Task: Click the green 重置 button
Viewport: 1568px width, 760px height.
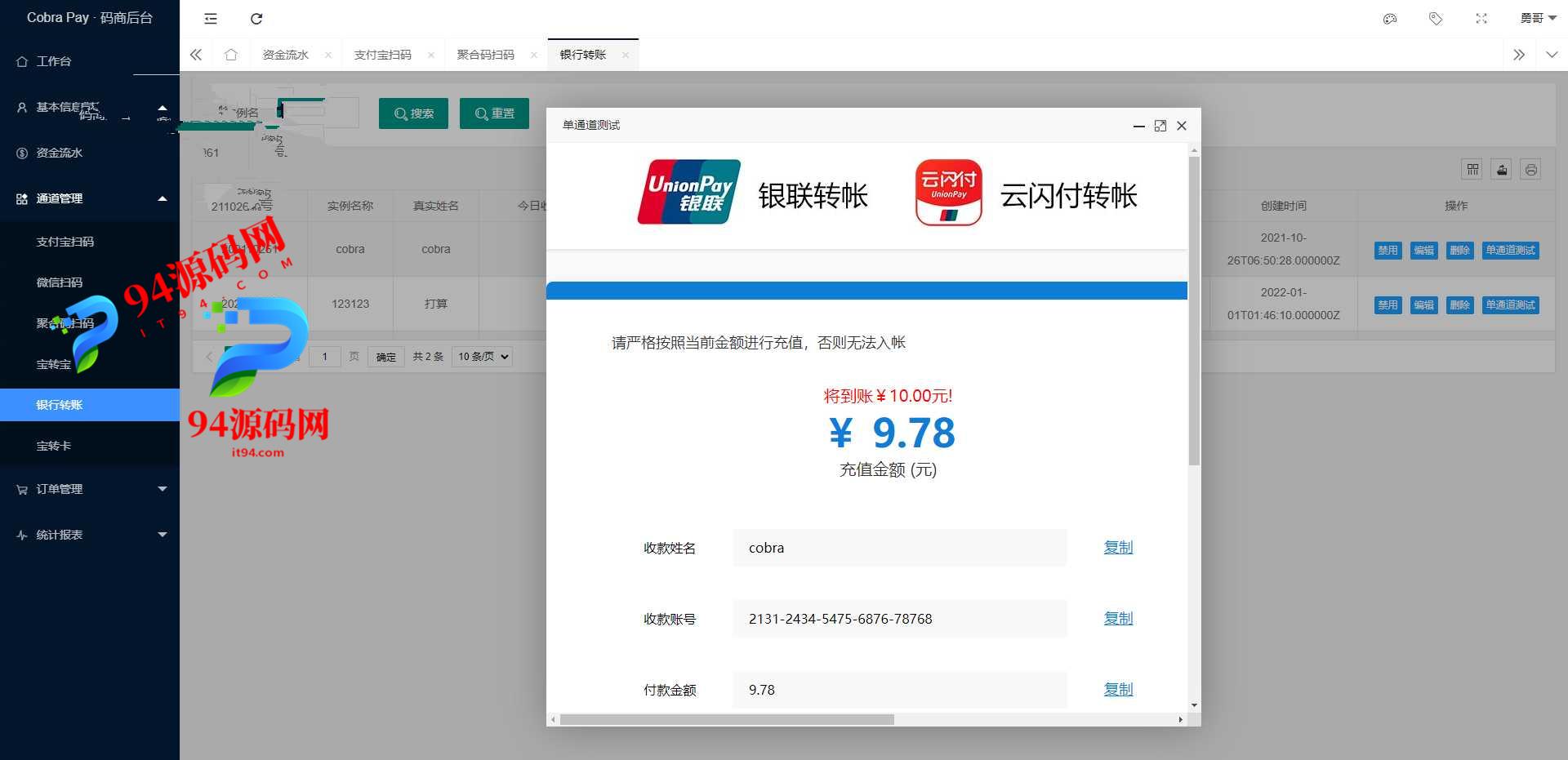Action: [x=494, y=113]
